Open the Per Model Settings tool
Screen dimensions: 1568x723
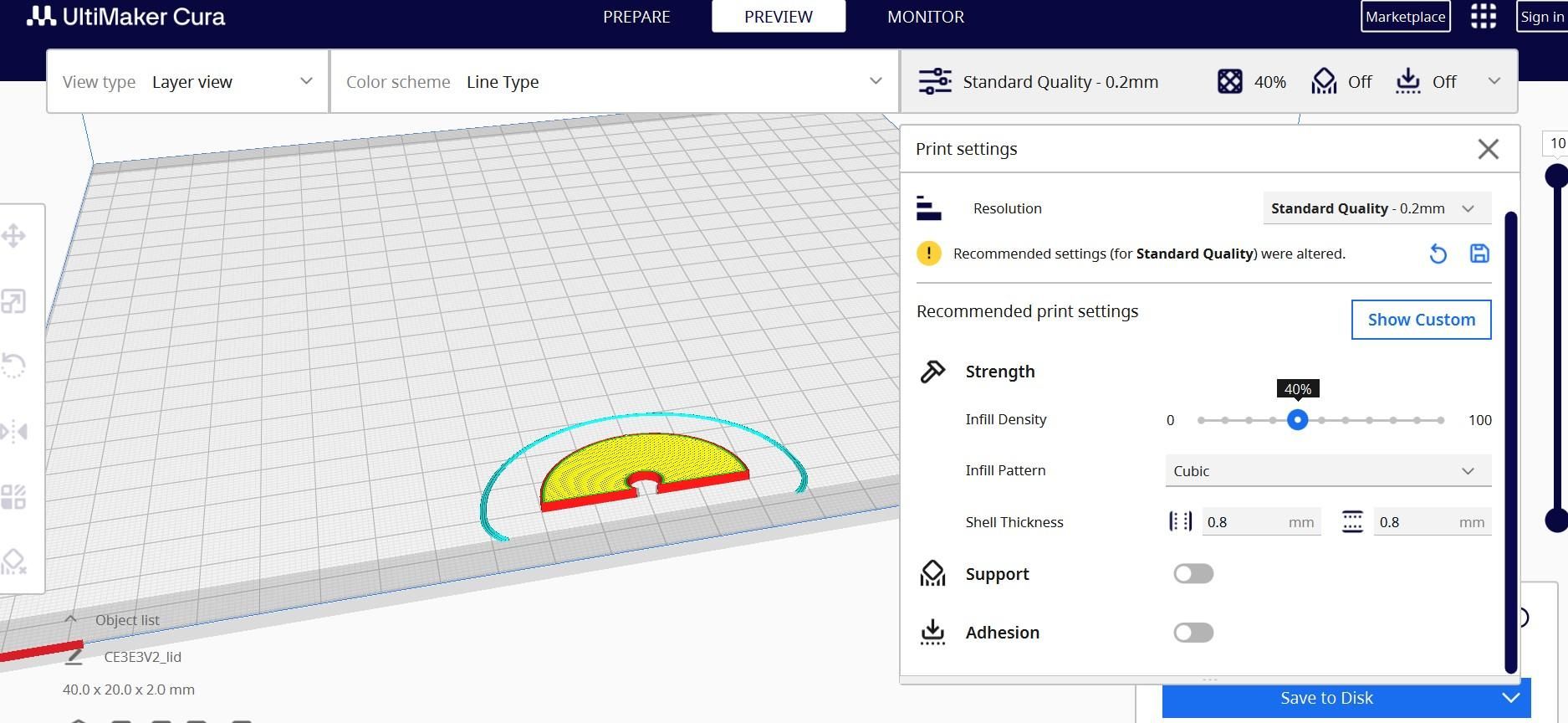click(x=13, y=496)
